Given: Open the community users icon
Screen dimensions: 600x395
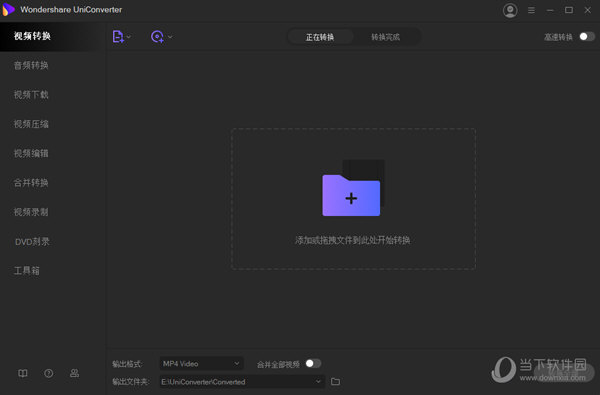Looking at the screenshot, I should [x=74, y=373].
